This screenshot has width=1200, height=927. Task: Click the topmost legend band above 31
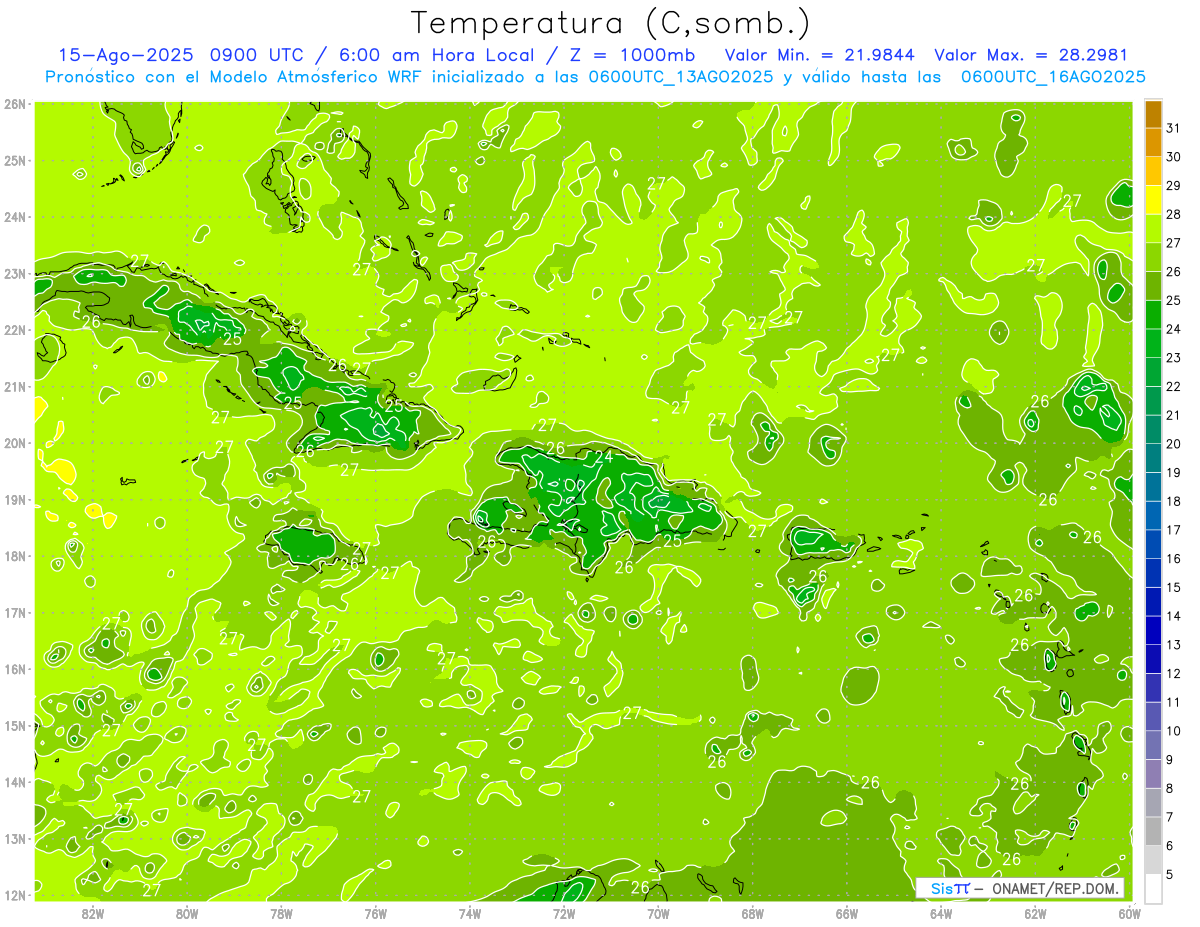(x=1153, y=115)
